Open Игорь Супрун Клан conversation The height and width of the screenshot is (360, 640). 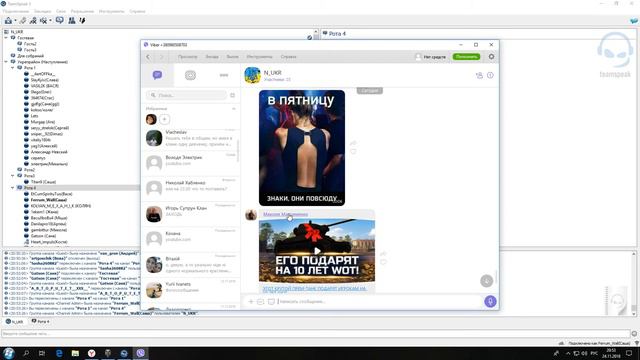point(190,213)
